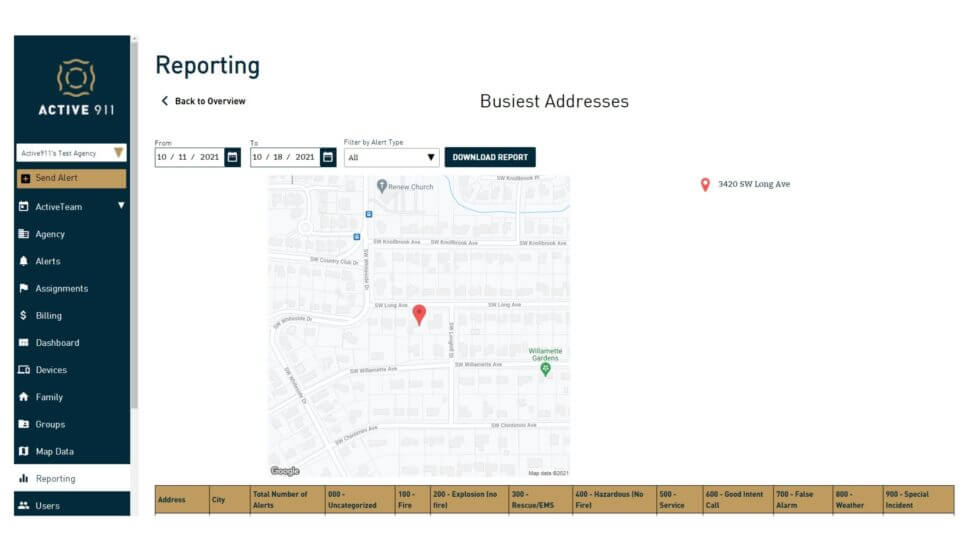This screenshot has width=980, height=551.
Task: Click the Willamette Gardens green marker
Action: pyautogui.click(x=545, y=369)
